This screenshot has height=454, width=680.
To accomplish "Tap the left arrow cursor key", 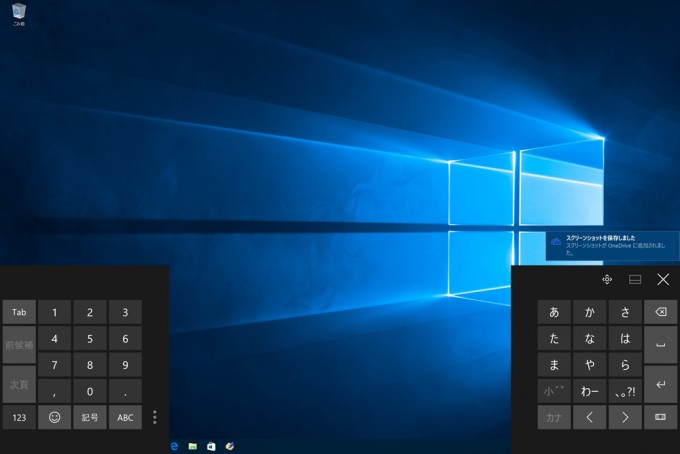I will coord(590,418).
